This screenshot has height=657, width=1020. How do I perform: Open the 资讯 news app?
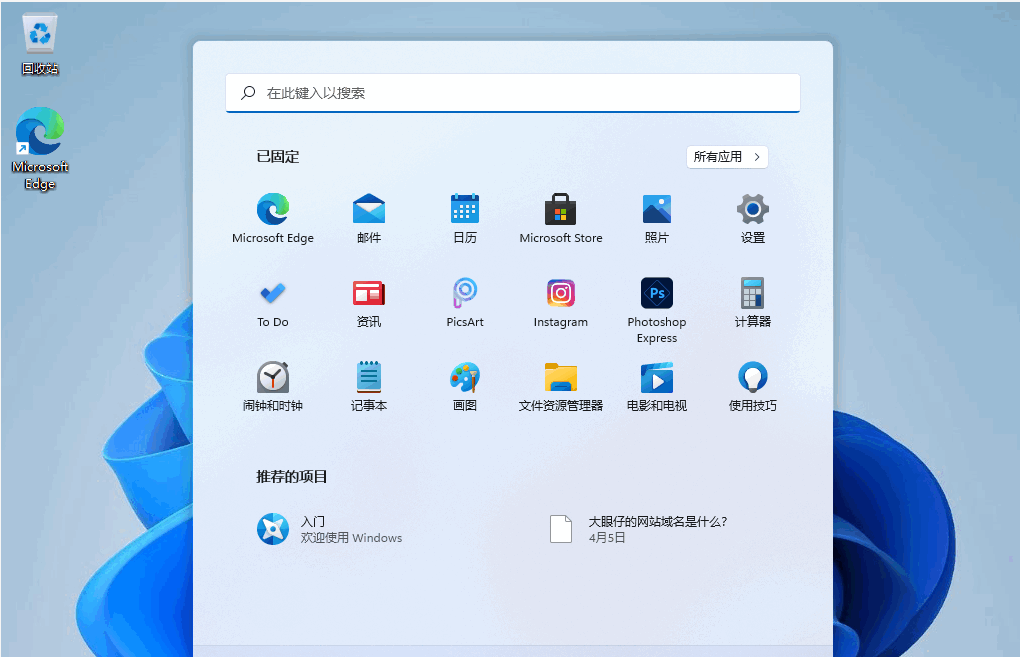[x=369, y=302]
